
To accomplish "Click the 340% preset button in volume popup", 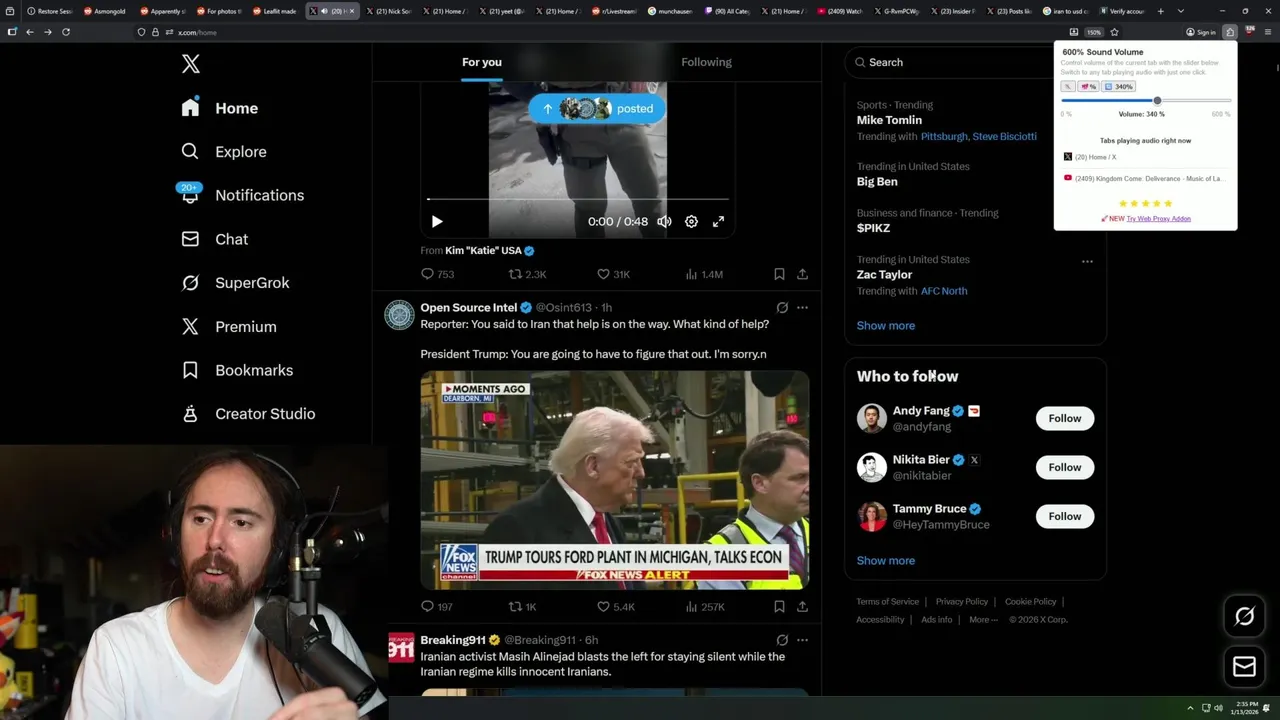I will pos(1119,87).
